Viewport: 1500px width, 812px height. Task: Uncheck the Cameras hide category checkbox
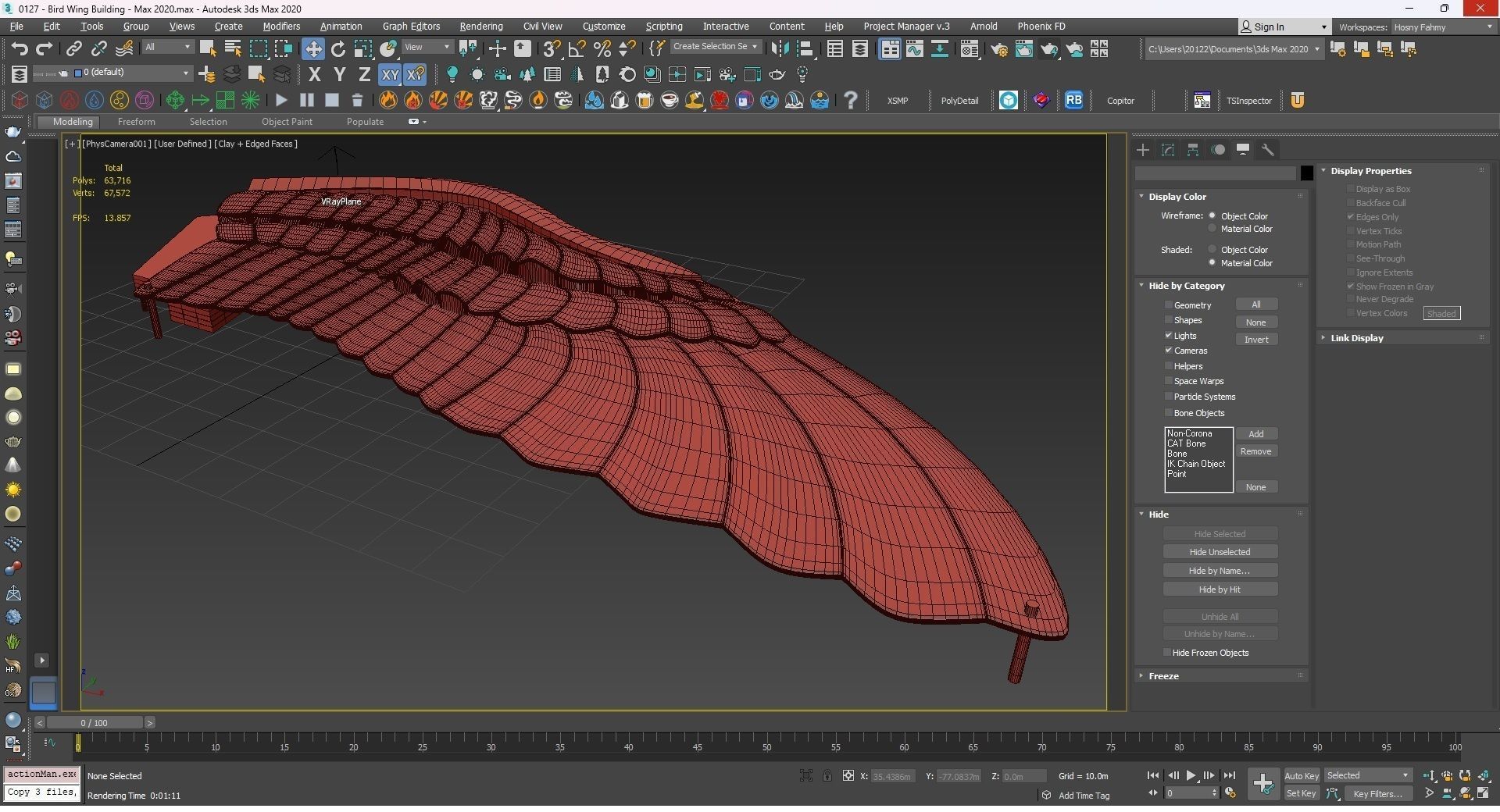[x=1169, y=351]
